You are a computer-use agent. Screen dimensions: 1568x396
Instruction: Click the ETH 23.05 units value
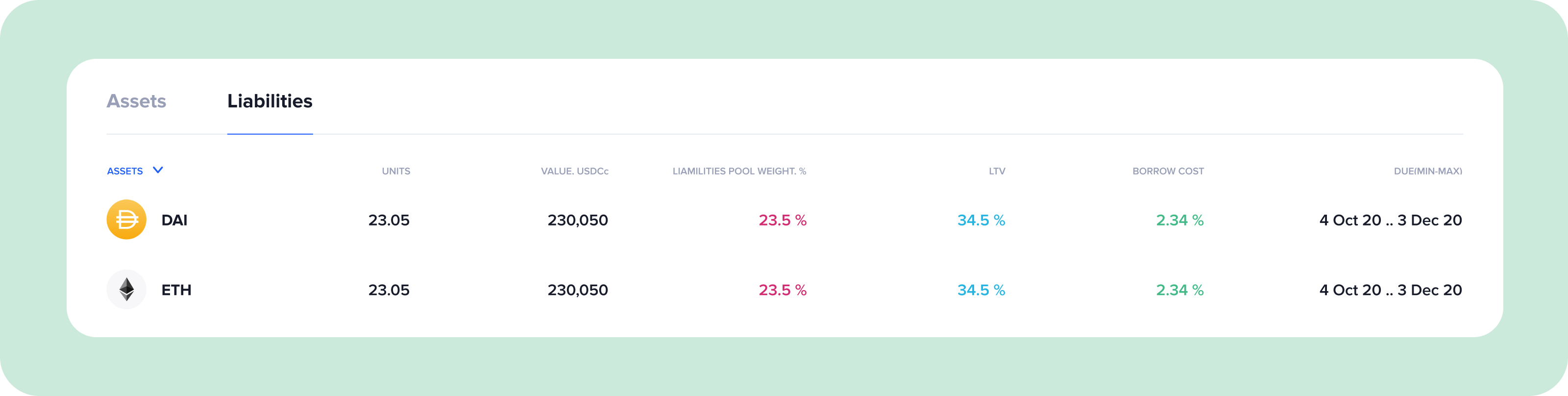point(389,290)
